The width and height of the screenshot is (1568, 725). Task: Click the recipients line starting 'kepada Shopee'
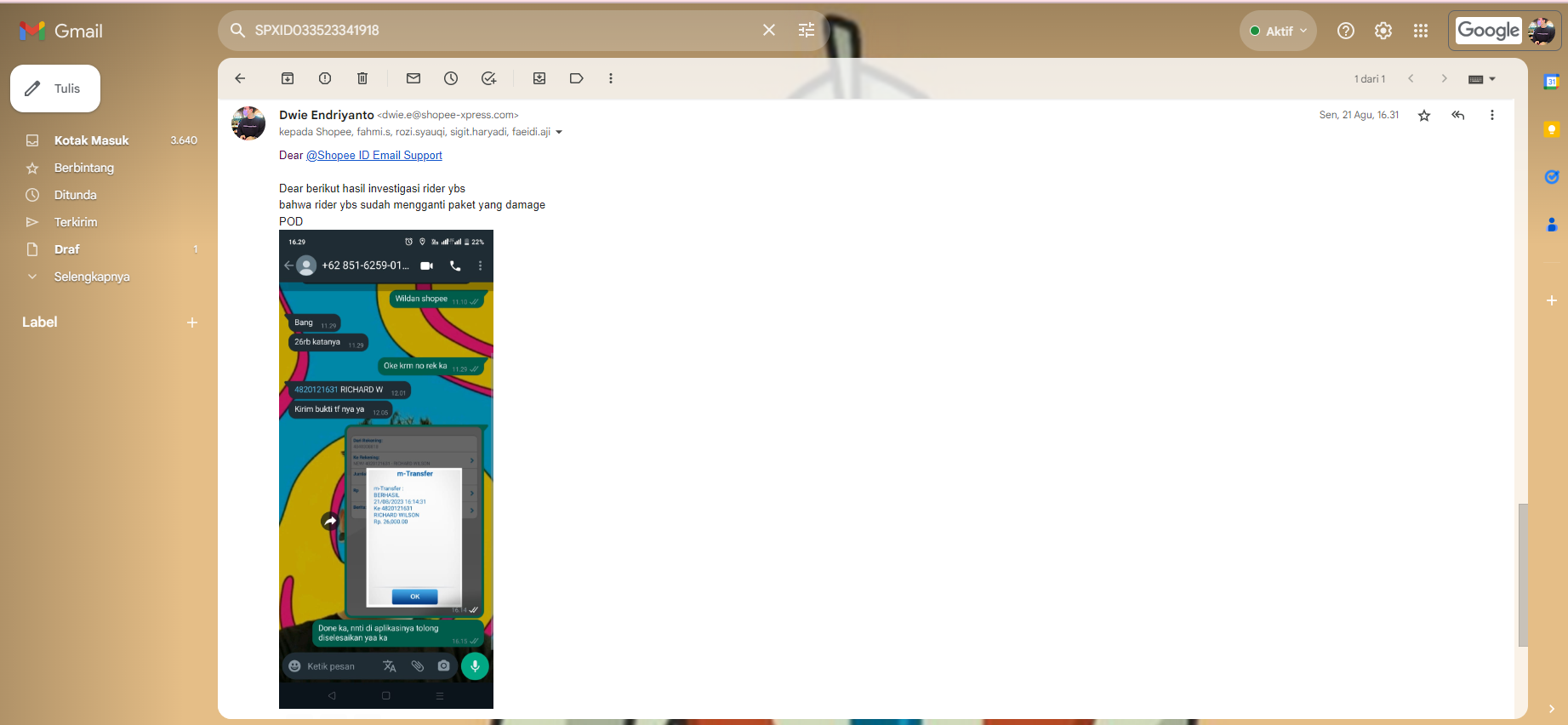tap(414, 132)
